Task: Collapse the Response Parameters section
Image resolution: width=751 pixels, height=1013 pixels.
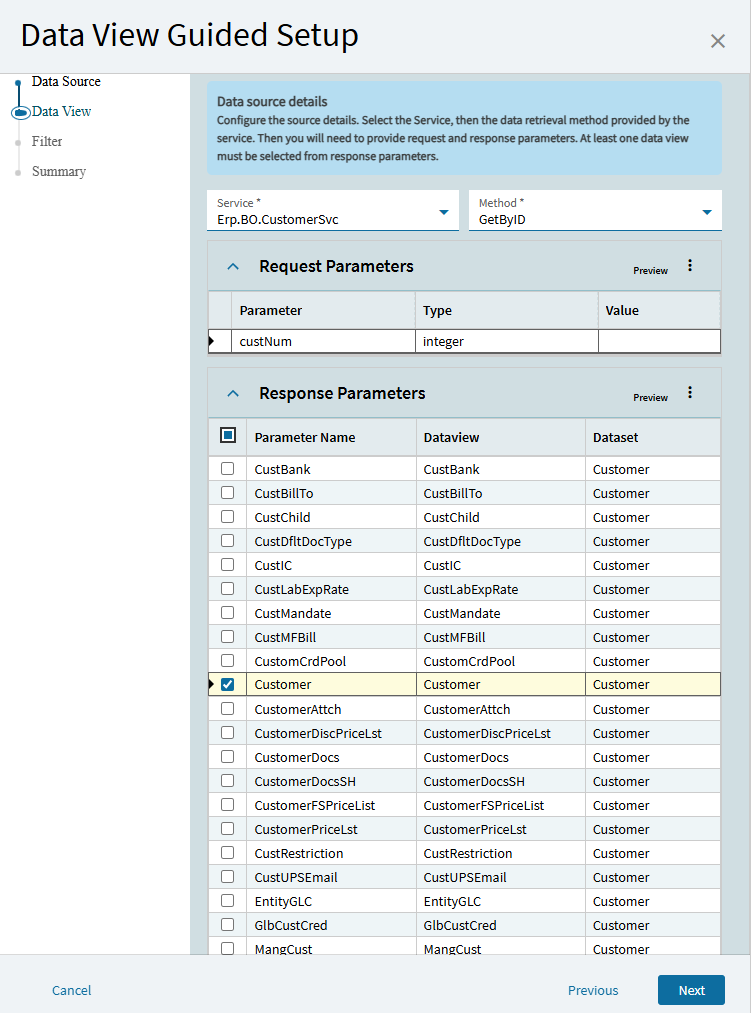Action: coord(233,394)
